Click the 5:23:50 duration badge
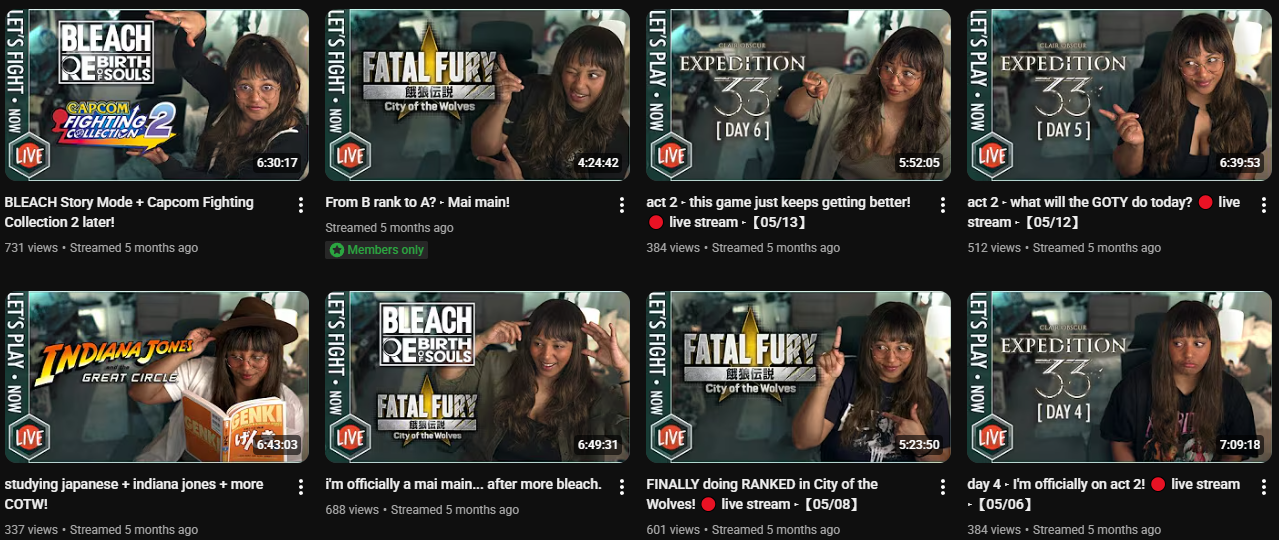Image resolution: width=1279 pixels, height=540 pixels. pos(919,445)
